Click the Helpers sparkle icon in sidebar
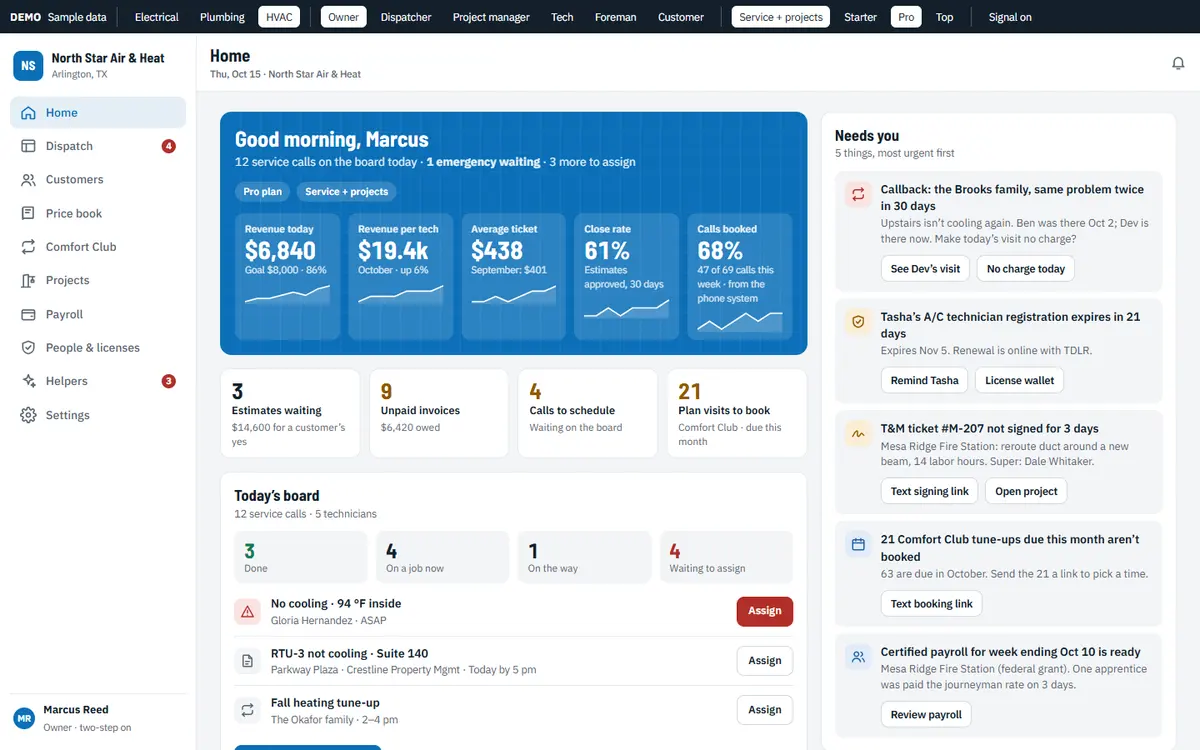The height and width of the screenshot is (750, 1200). pos(28,381)
